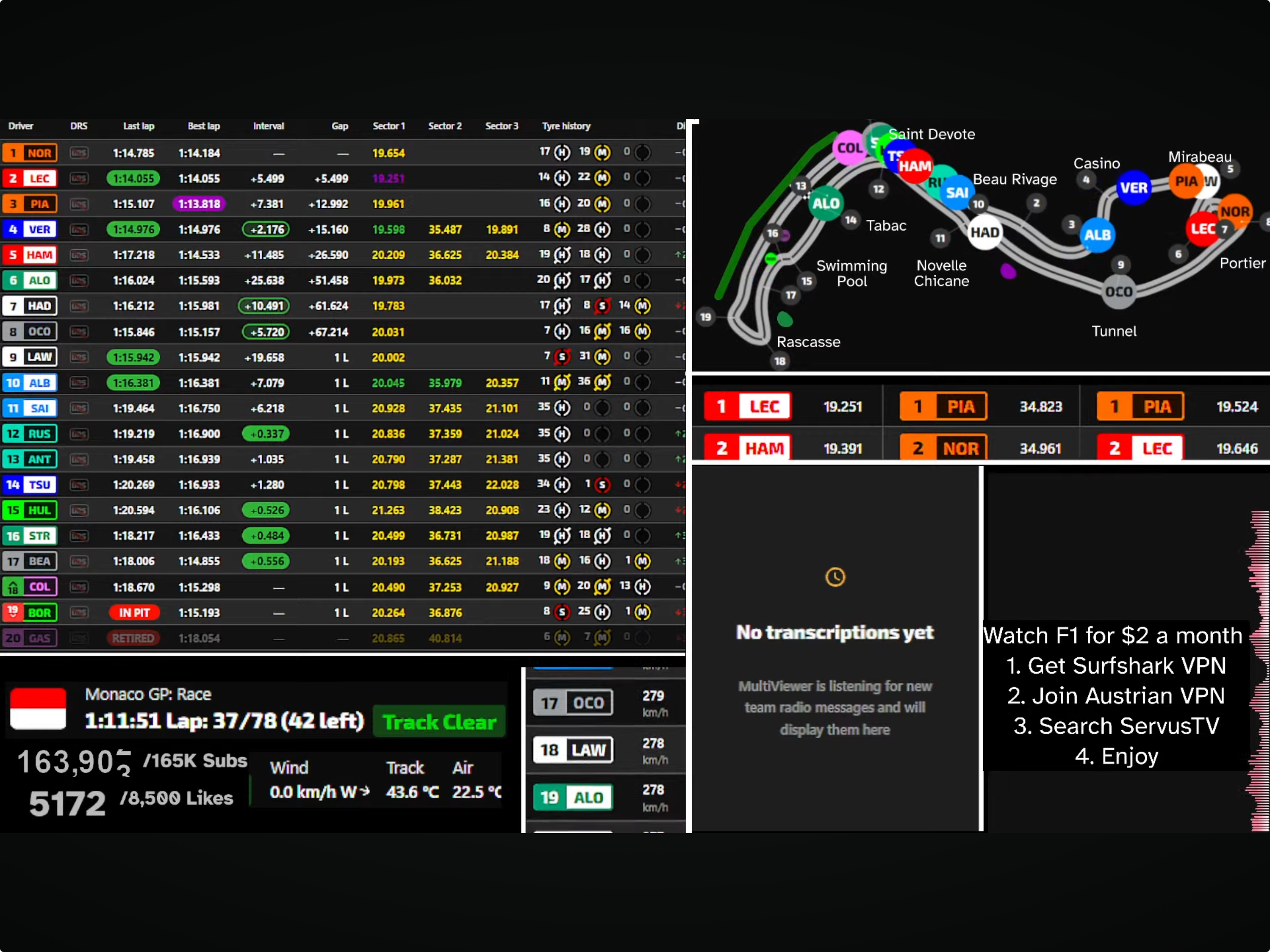Image resolution: width=1270 pixels, height=952 pixels.
Task: Click VER's +2.176 interval pill
Action: [x=266, y=229]
